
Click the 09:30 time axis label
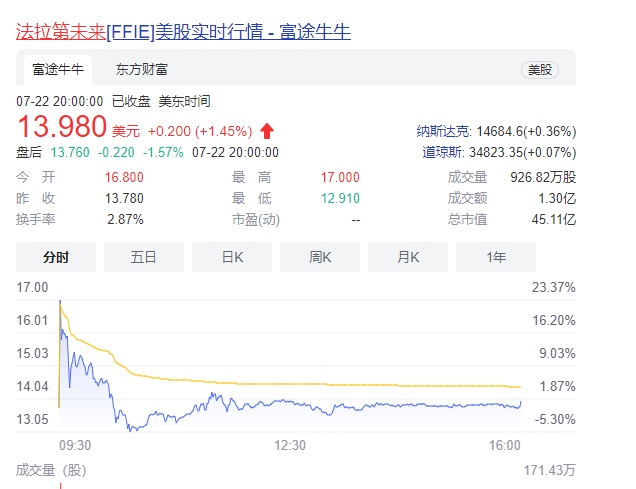(75, 445)
